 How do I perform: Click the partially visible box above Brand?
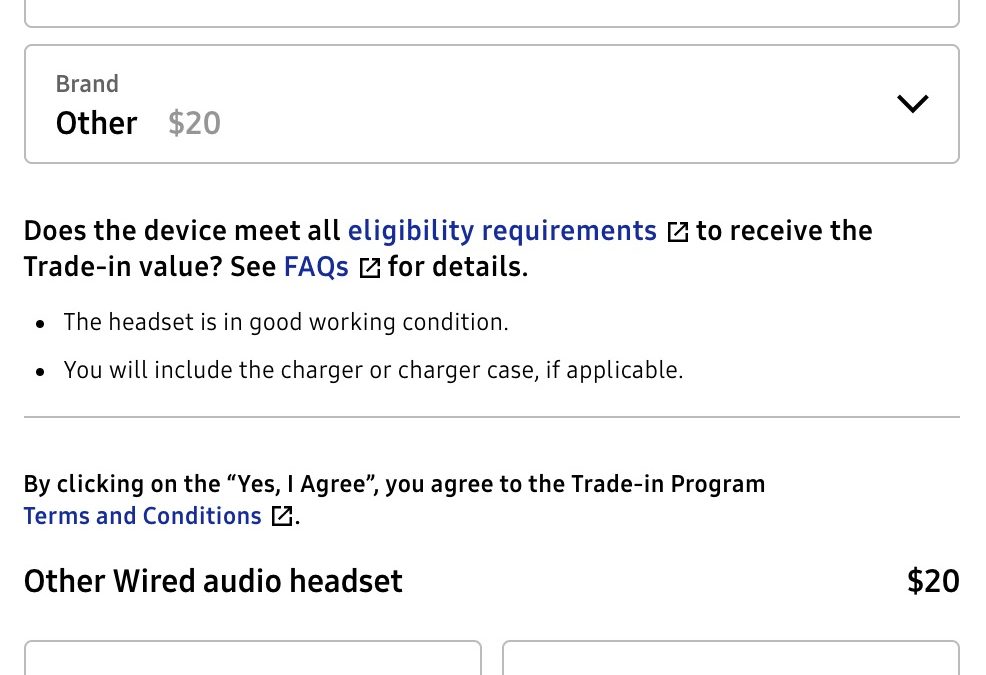[x=491, y=14]
